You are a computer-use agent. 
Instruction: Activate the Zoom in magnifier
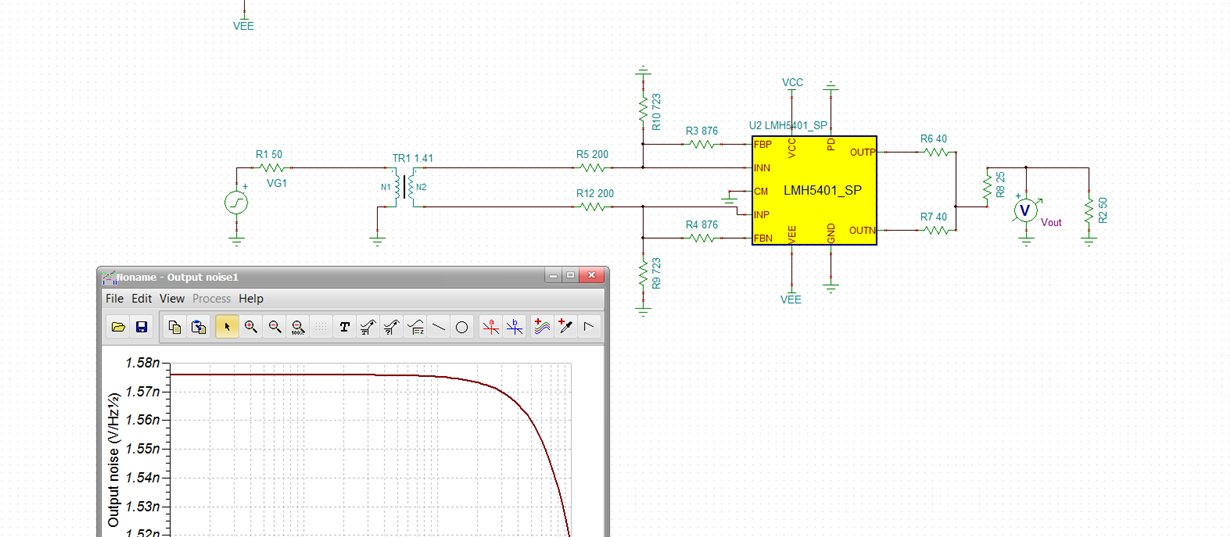[x=251, y=327]
